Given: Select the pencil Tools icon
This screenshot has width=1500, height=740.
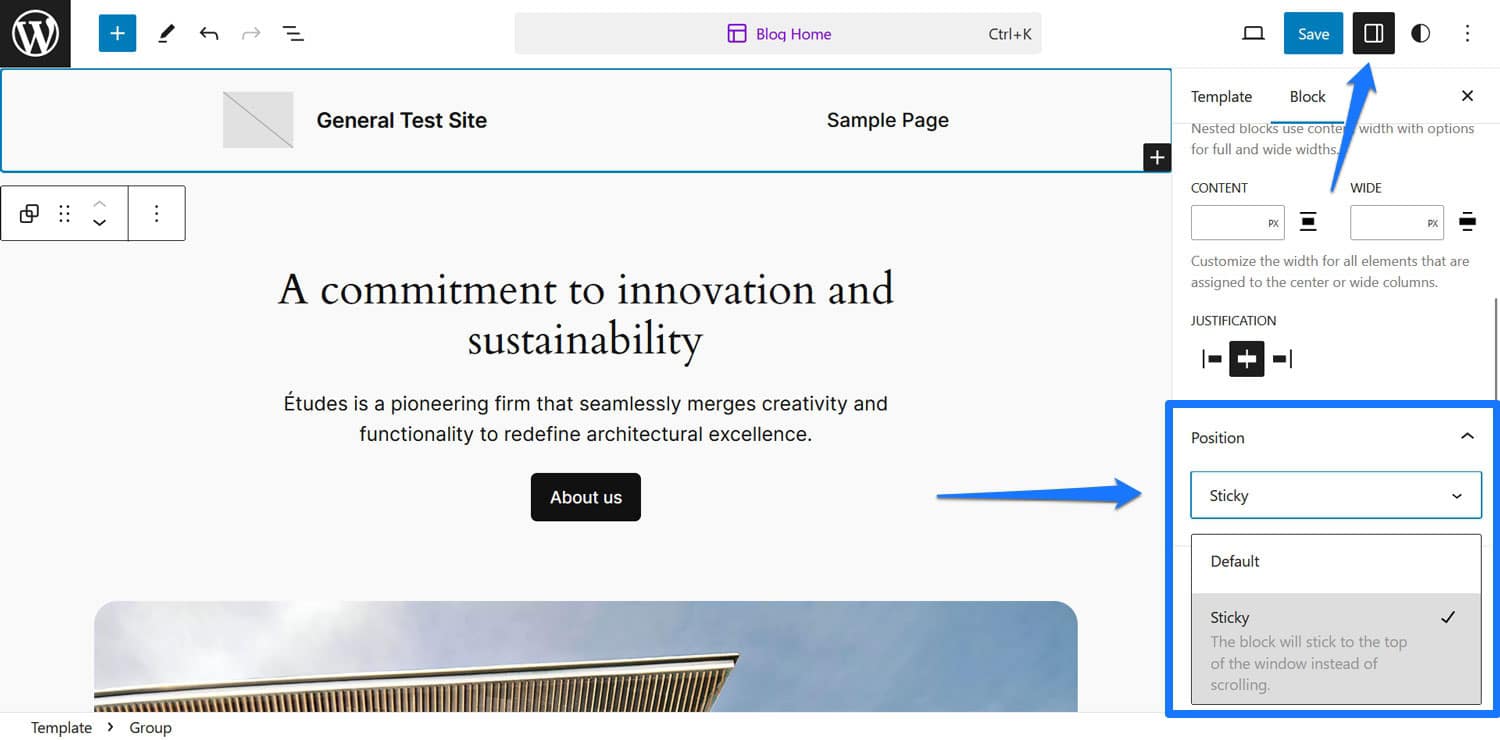Looking at the screenshot, I should (166, 34).
